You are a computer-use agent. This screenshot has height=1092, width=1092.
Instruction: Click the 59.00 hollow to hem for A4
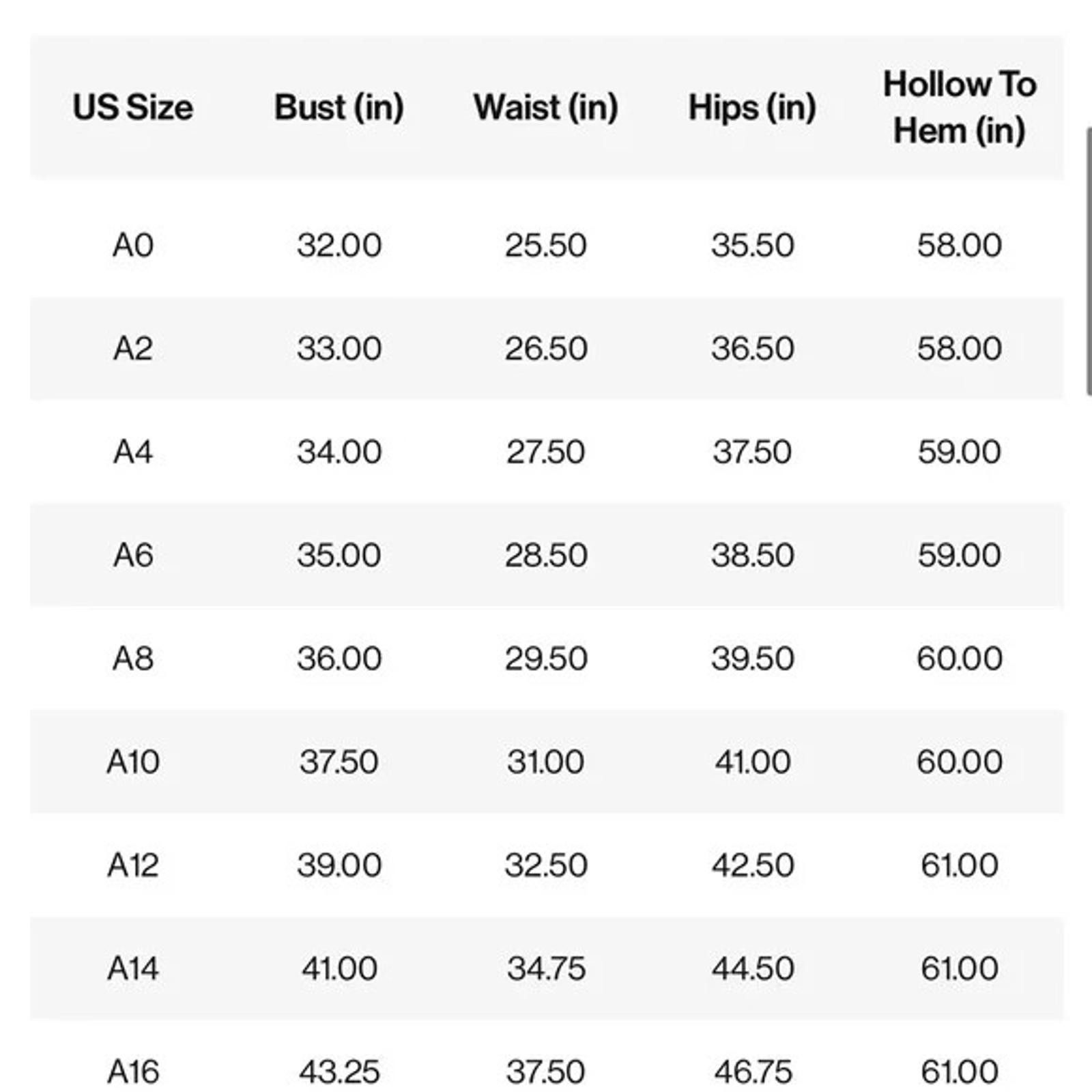tap(960, 452)
